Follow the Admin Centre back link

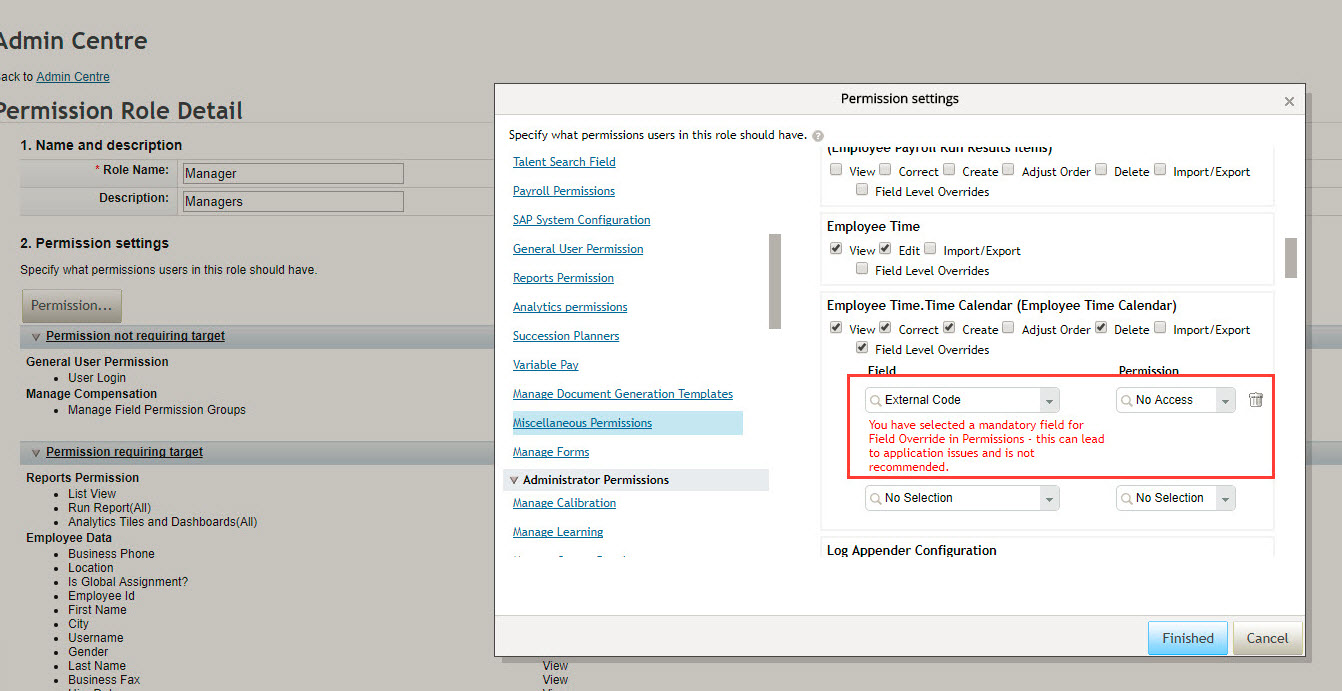(73, 77)
